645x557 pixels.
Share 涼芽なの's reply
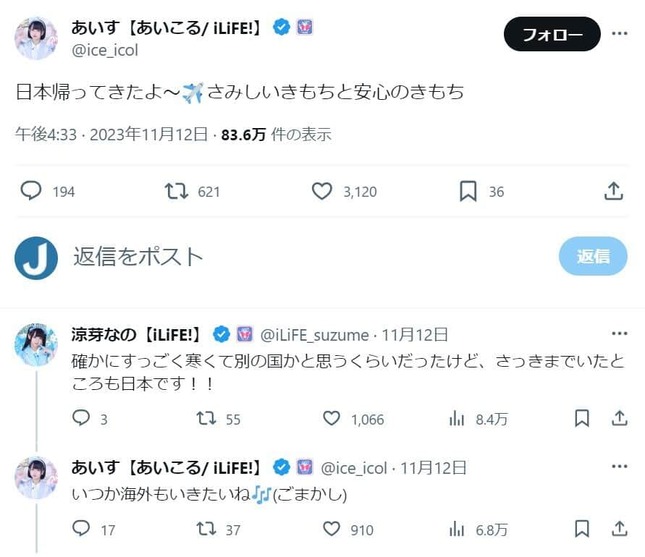click(619, 418)
